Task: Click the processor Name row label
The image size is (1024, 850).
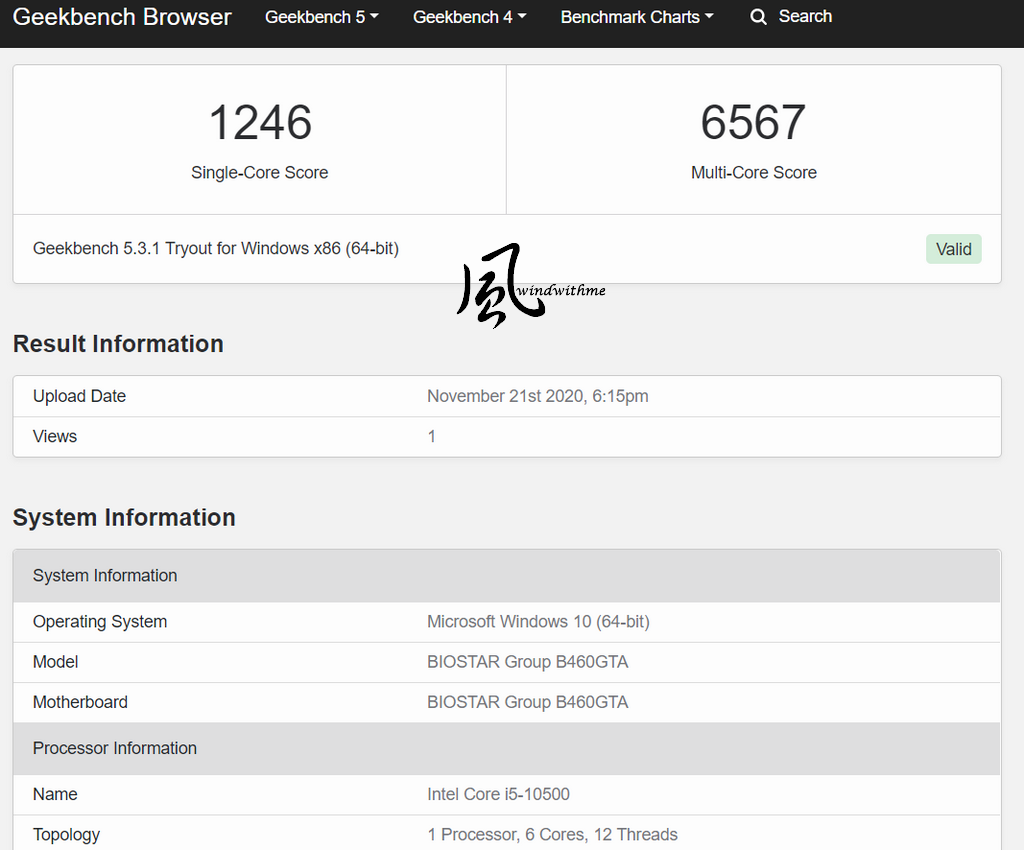Action: (x=55, y=795)
